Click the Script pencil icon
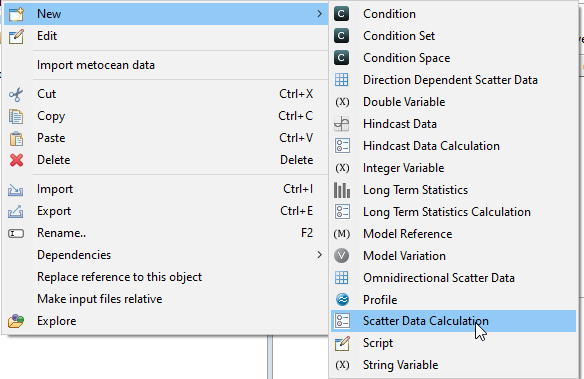 [342, 343]
